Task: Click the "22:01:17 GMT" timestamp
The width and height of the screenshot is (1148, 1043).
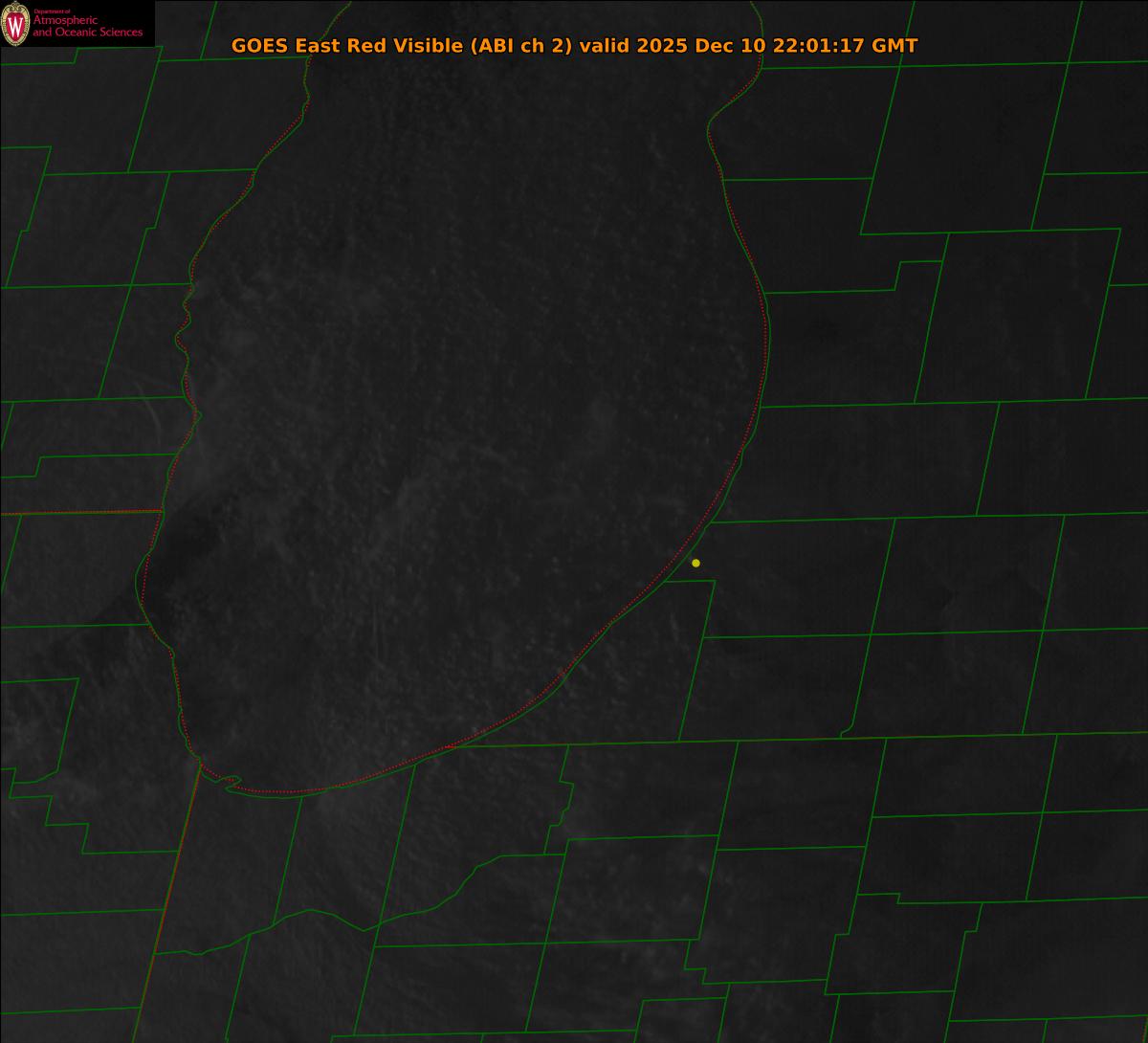Action: 845,46
